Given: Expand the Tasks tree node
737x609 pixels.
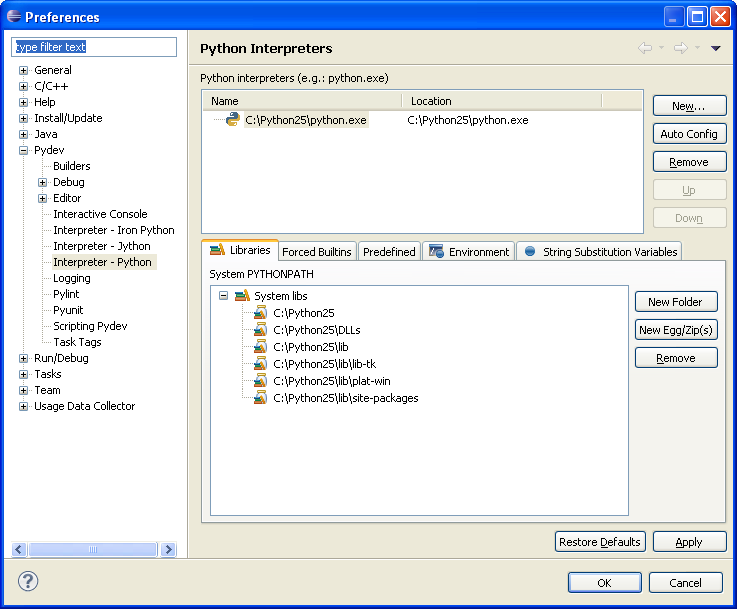Looking at the screenshot, I should pyautogui.click(x=23, y=375).
